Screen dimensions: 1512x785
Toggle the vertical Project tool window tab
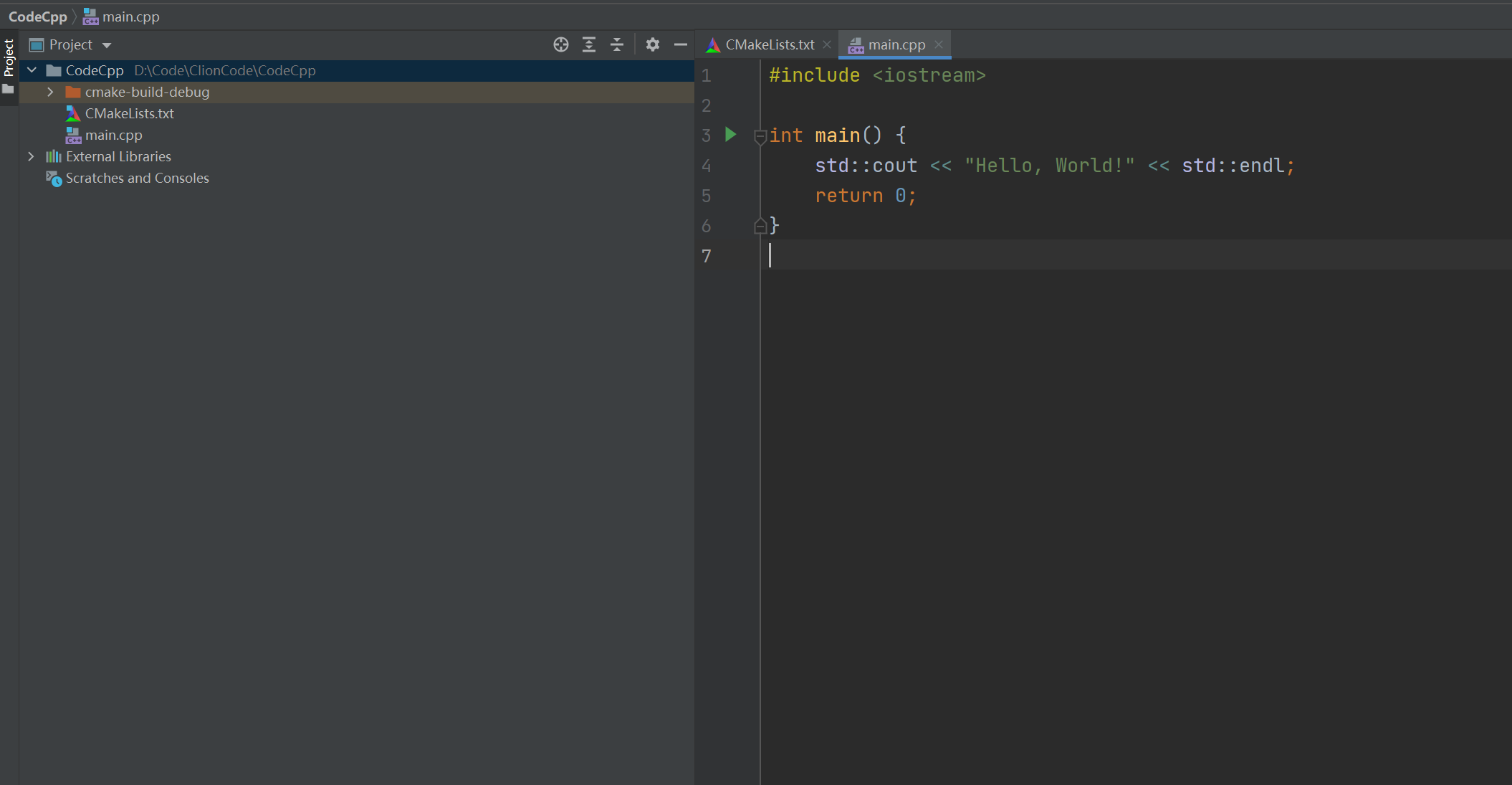(9, 57)
